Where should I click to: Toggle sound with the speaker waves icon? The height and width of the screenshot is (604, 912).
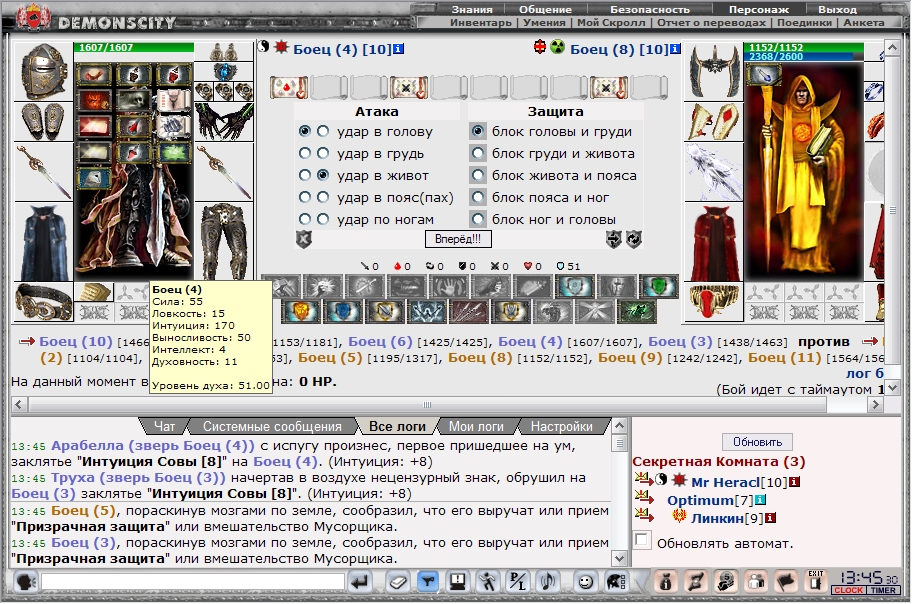pos(547,581)
